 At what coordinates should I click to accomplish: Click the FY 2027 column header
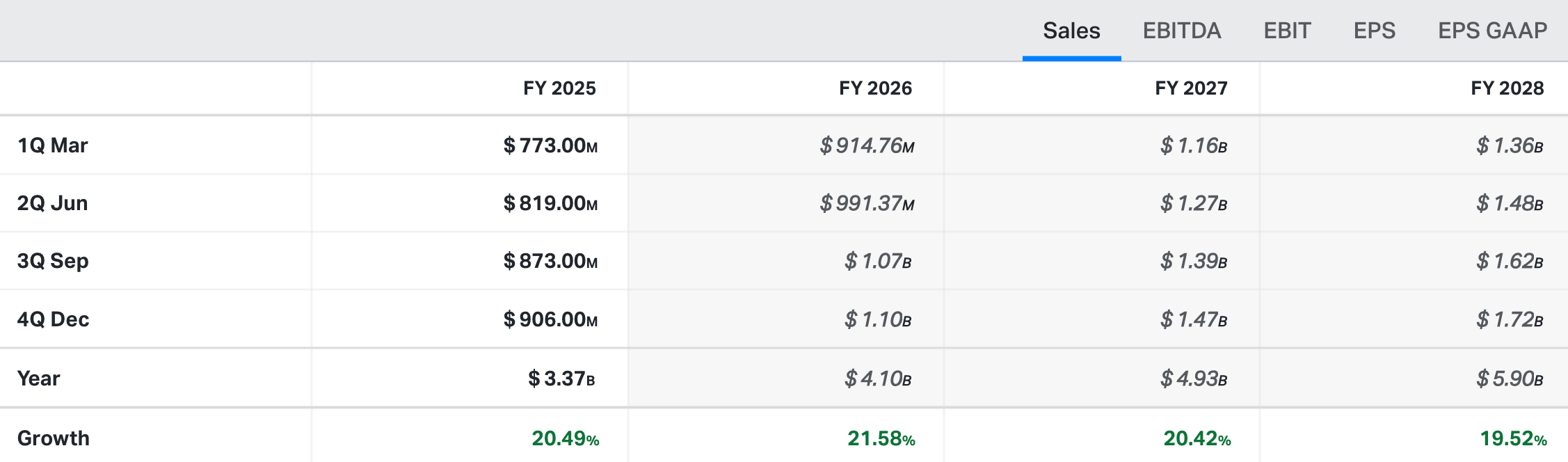tap(1191, 88)
